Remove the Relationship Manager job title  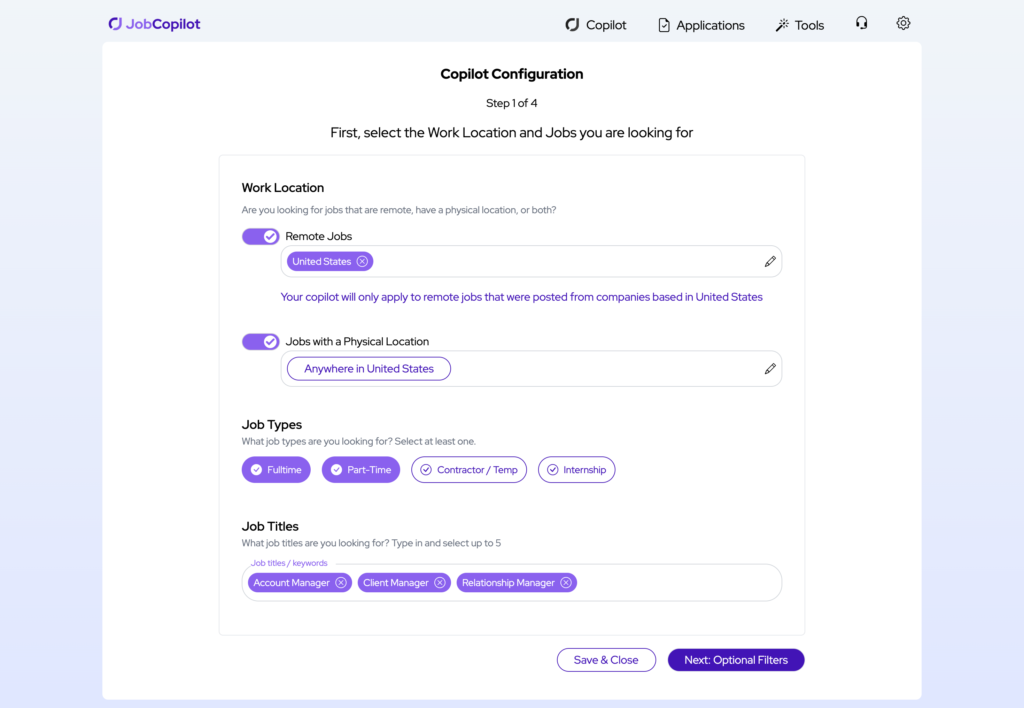[566, 583]
